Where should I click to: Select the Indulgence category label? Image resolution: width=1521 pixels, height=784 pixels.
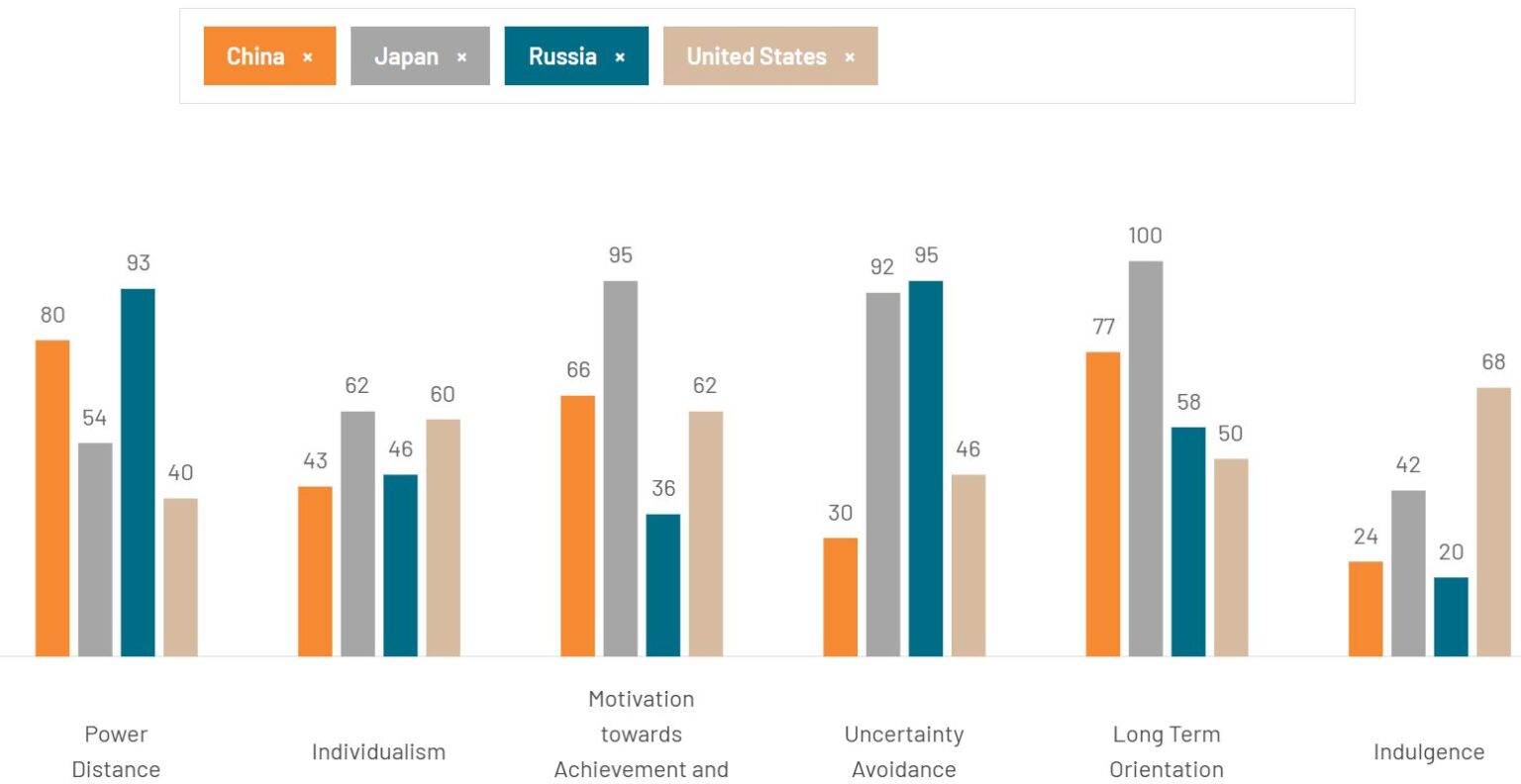coord(1429,751)
